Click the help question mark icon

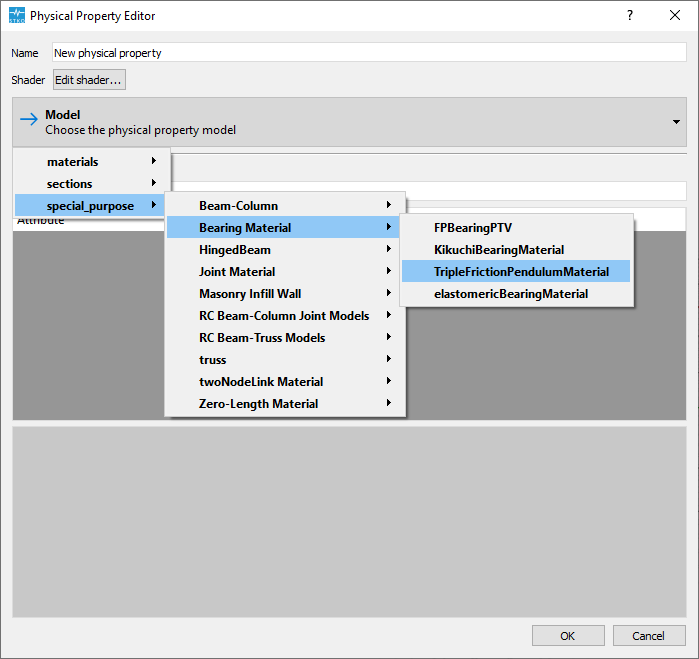click(x=629, y=15)
